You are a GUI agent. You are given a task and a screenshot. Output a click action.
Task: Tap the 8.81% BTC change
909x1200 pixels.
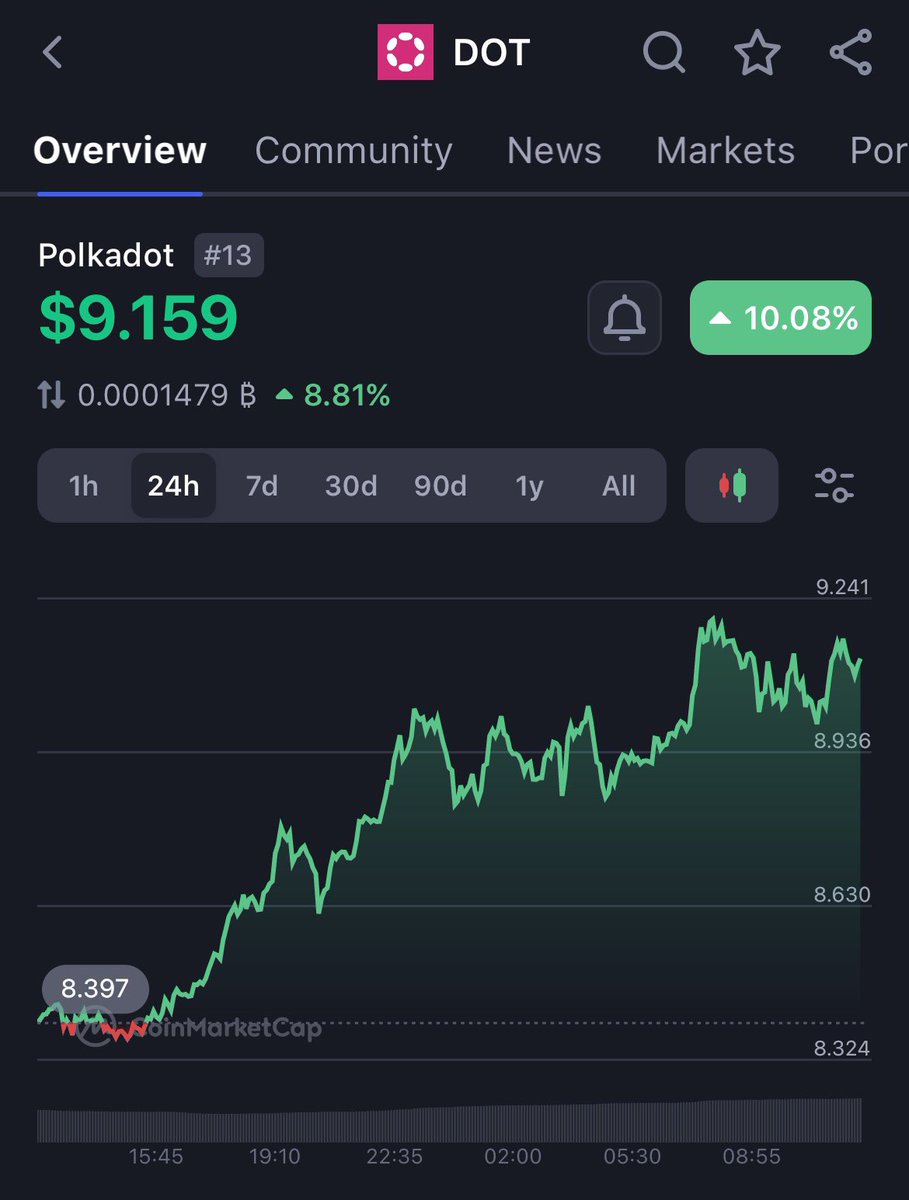[333, 396]
